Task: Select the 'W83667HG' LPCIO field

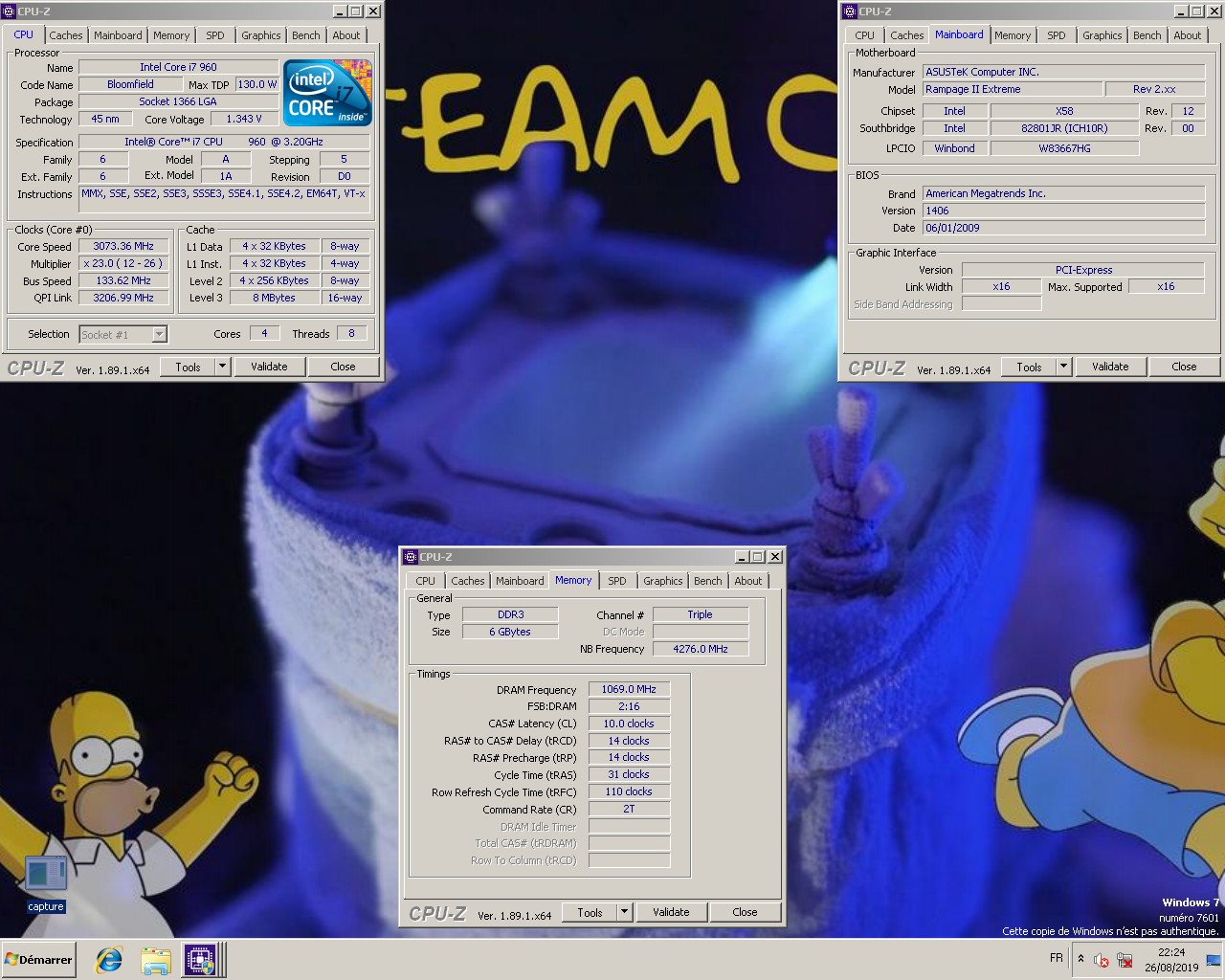Action: click(1064, 148)
